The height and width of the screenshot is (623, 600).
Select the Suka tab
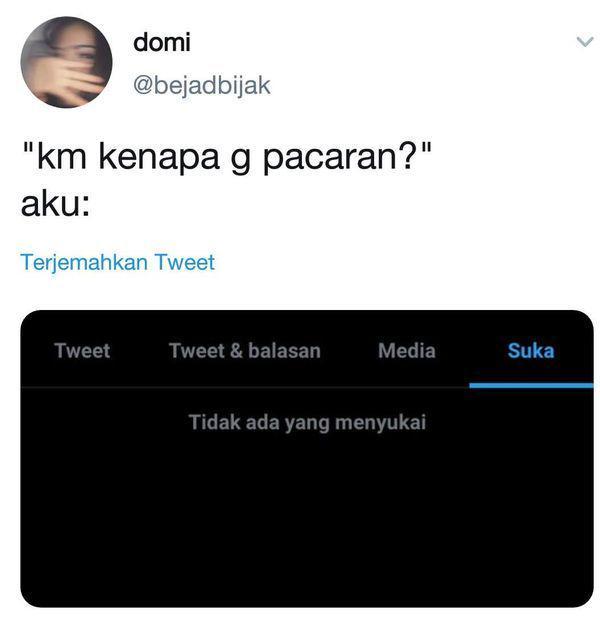tap(531, 351)
